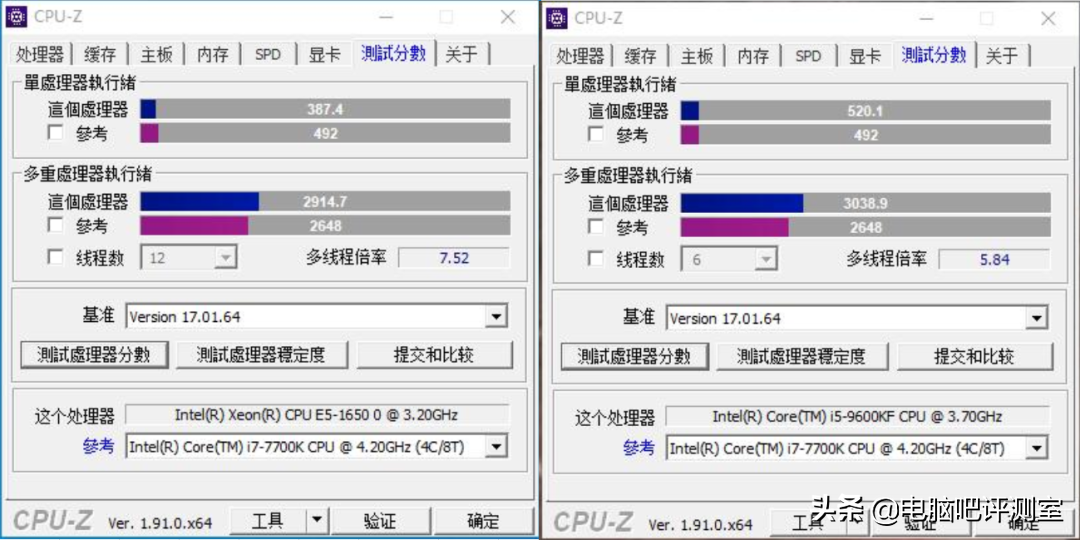Open 工具 dropdown arrow in right window

coord(857,523)
